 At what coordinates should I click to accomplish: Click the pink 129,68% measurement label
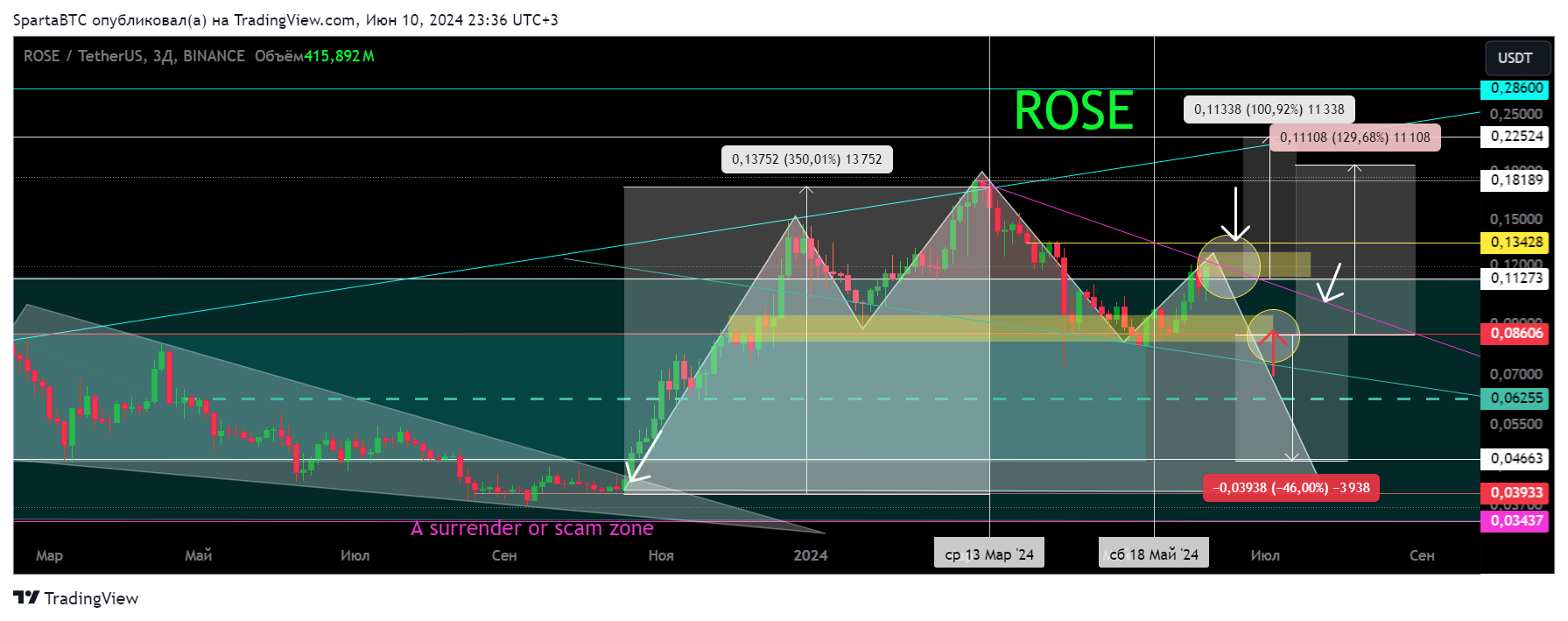coord(1354,138)
